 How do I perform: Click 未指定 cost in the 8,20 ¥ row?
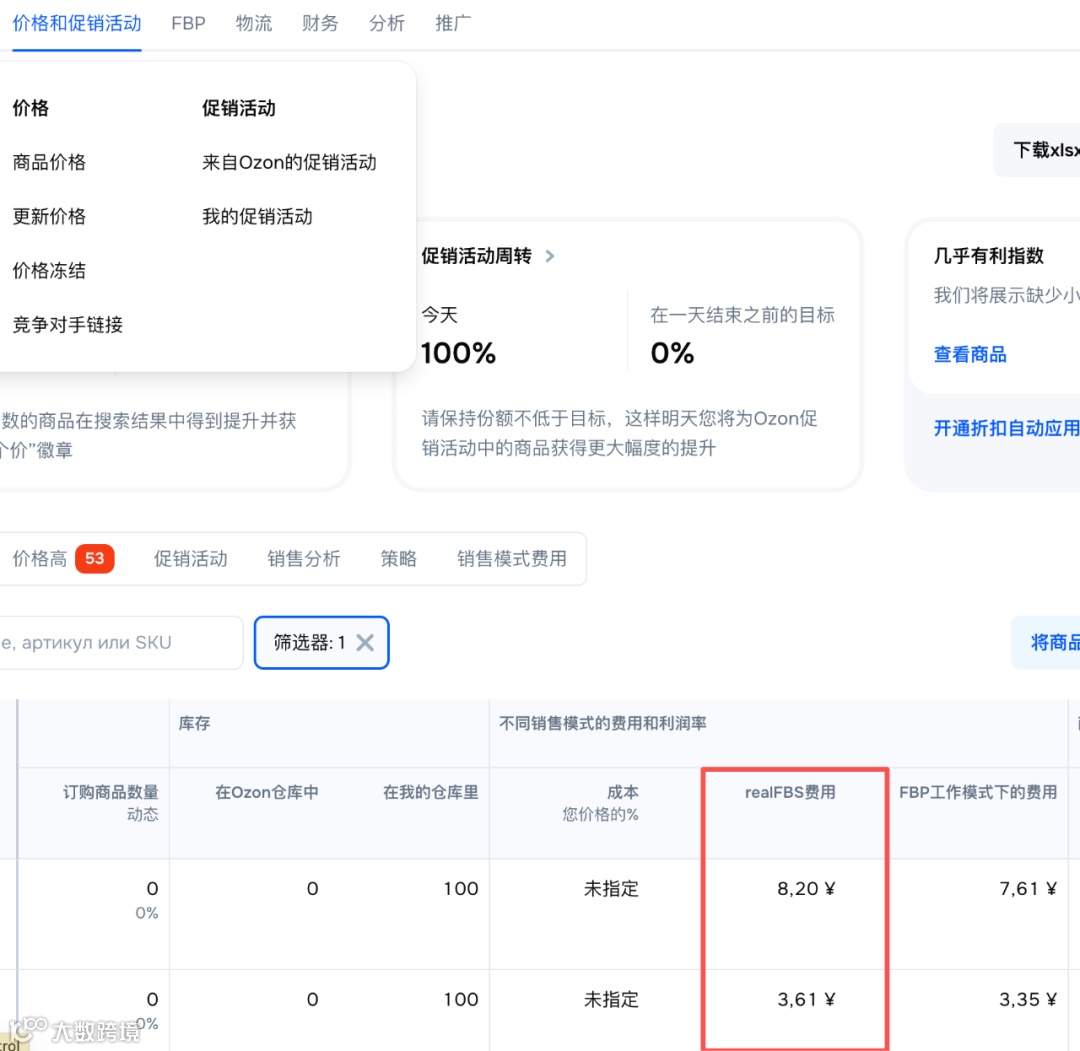tap(612, 888)
